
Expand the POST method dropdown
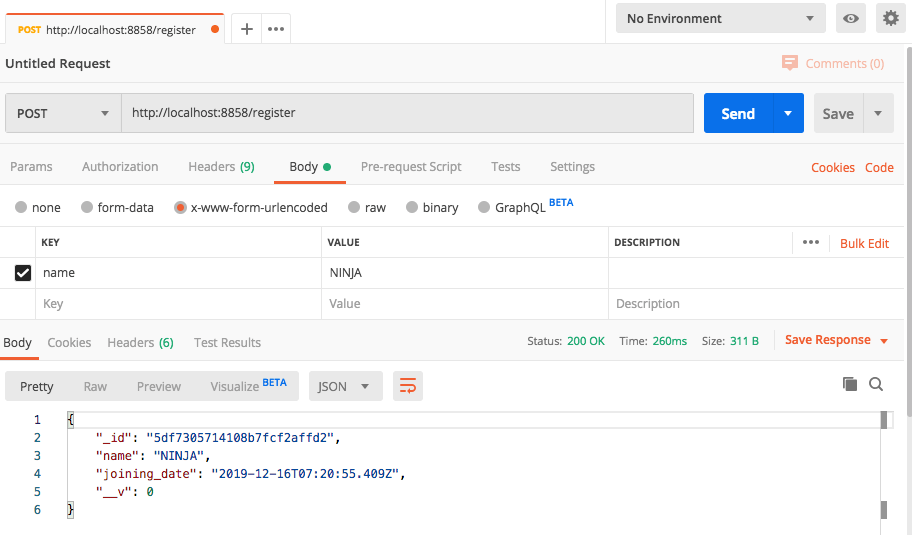[x=63, y=114]
